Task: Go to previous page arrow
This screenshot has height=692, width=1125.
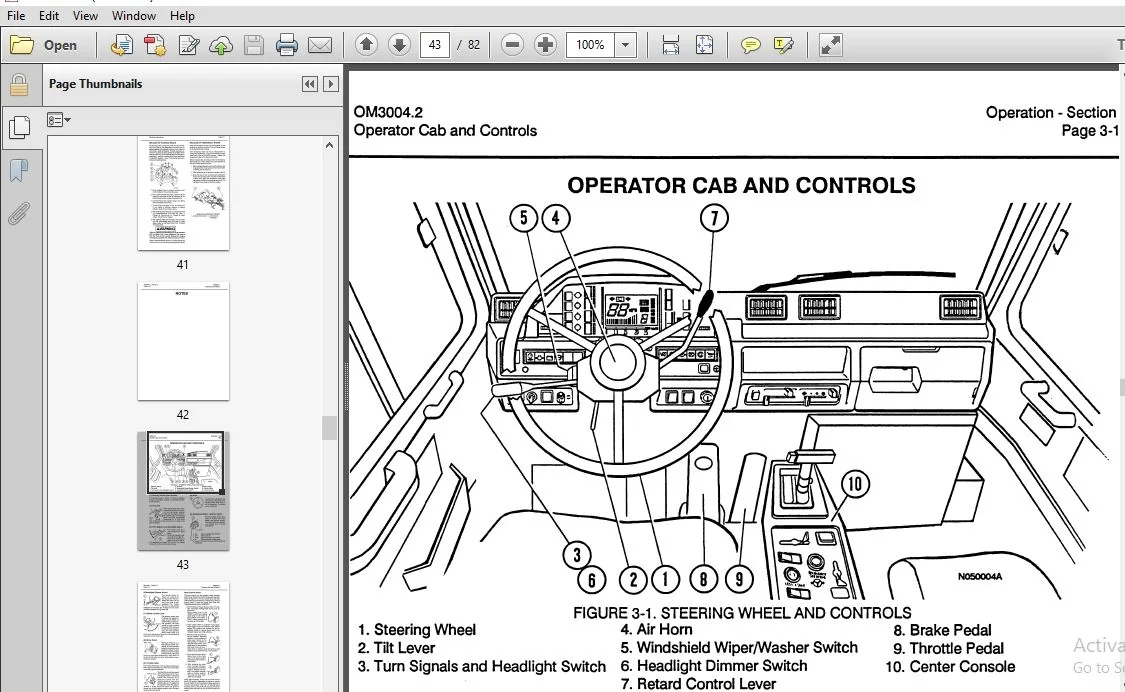Action: tap(366, 45)
